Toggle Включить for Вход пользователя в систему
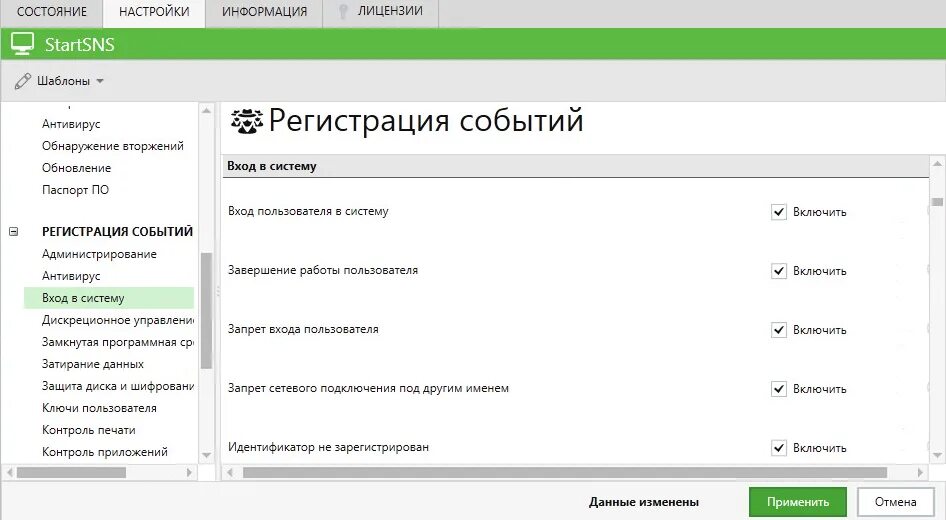This screenshot has height=520, width=946. 779,212
